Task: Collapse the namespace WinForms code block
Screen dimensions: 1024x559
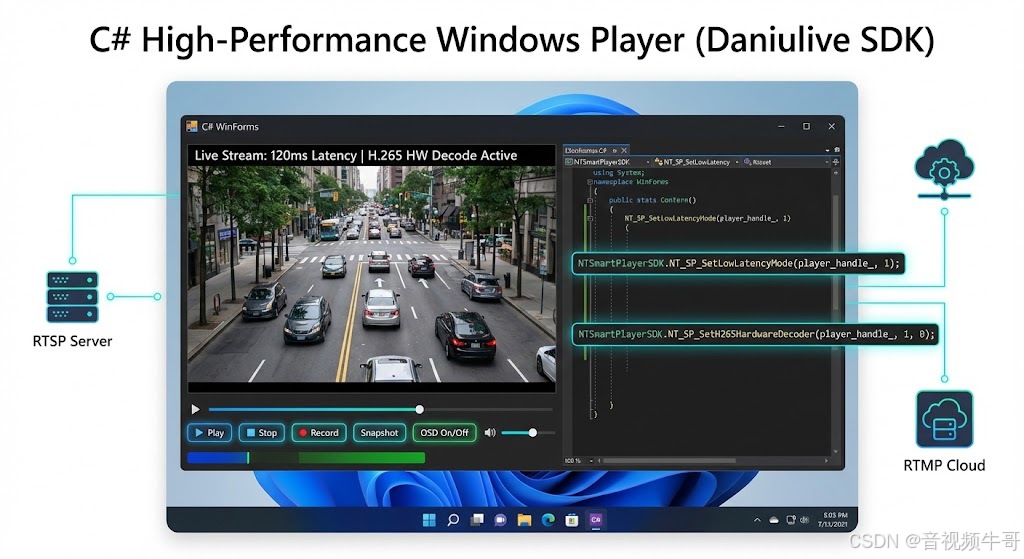Action: (590, 182)
